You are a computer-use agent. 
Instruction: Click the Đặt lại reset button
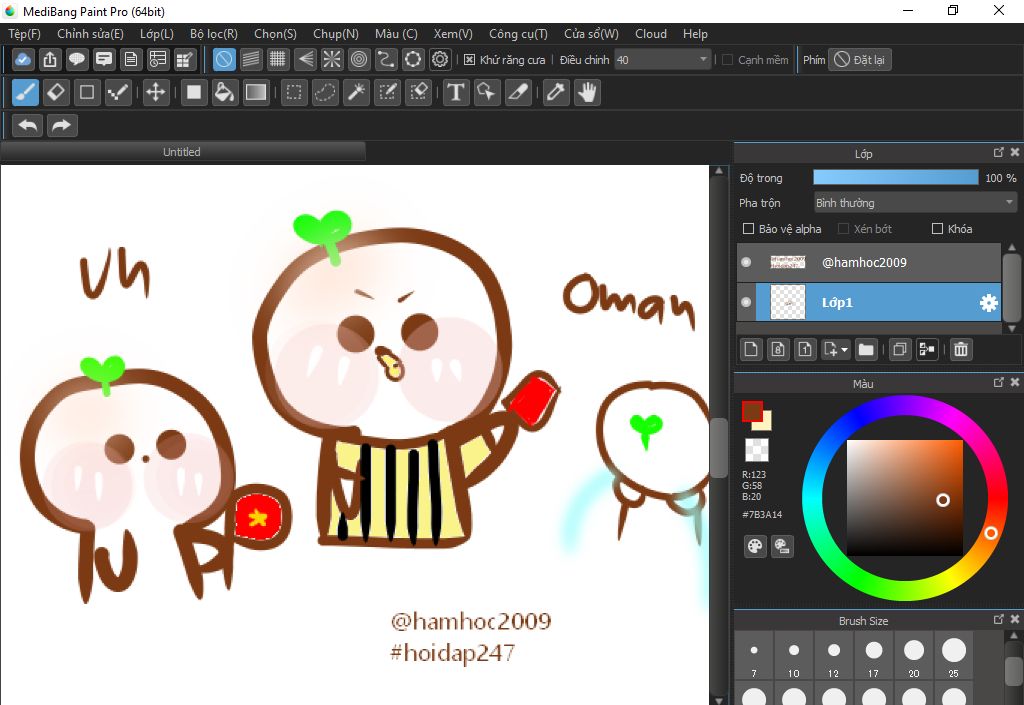click(x=860, y=59)
